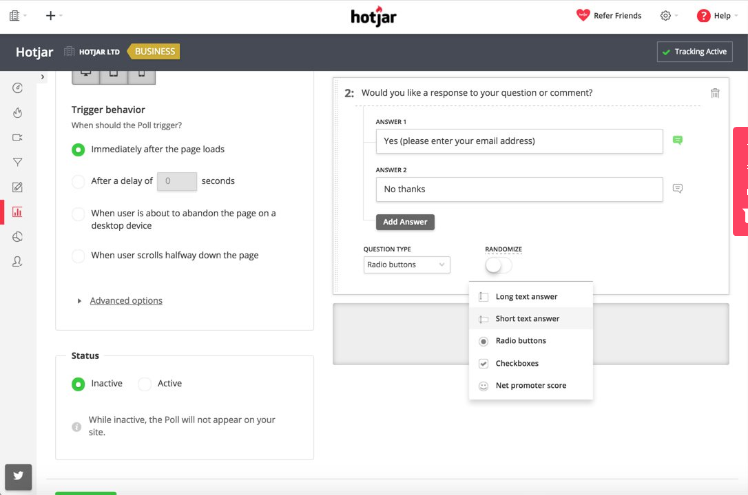Click the BUSINESS plan badge
Screen dimensions: 748x495
pos(154,51)
